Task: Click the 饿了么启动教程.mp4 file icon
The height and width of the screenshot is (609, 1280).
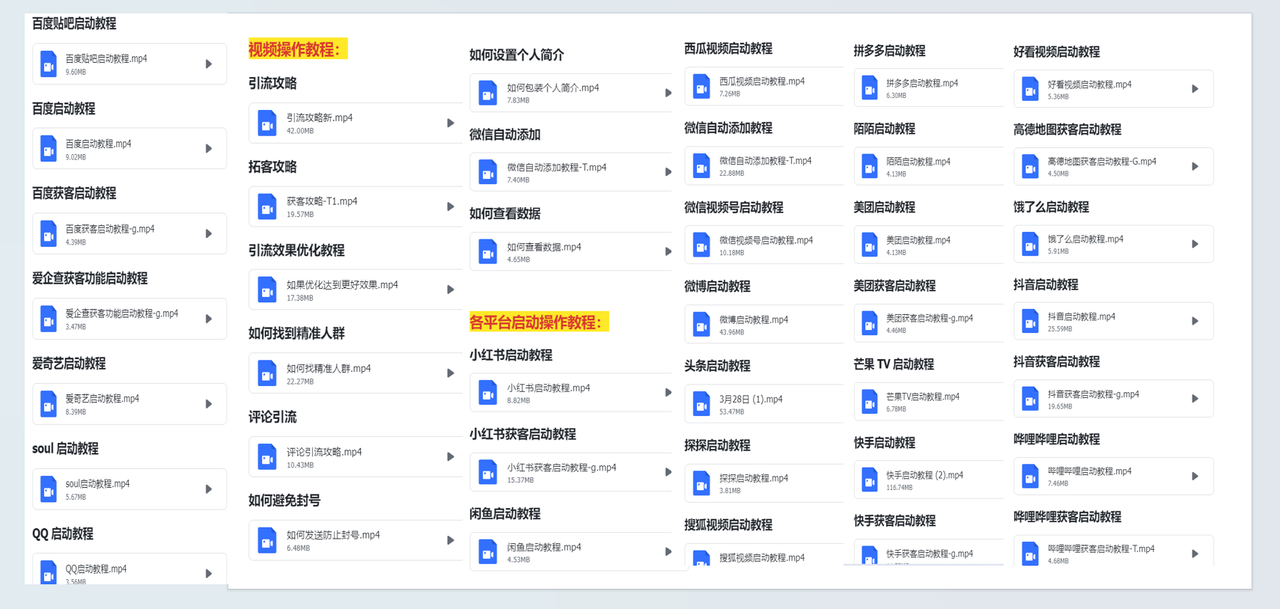Action: tap(1029, 244)
